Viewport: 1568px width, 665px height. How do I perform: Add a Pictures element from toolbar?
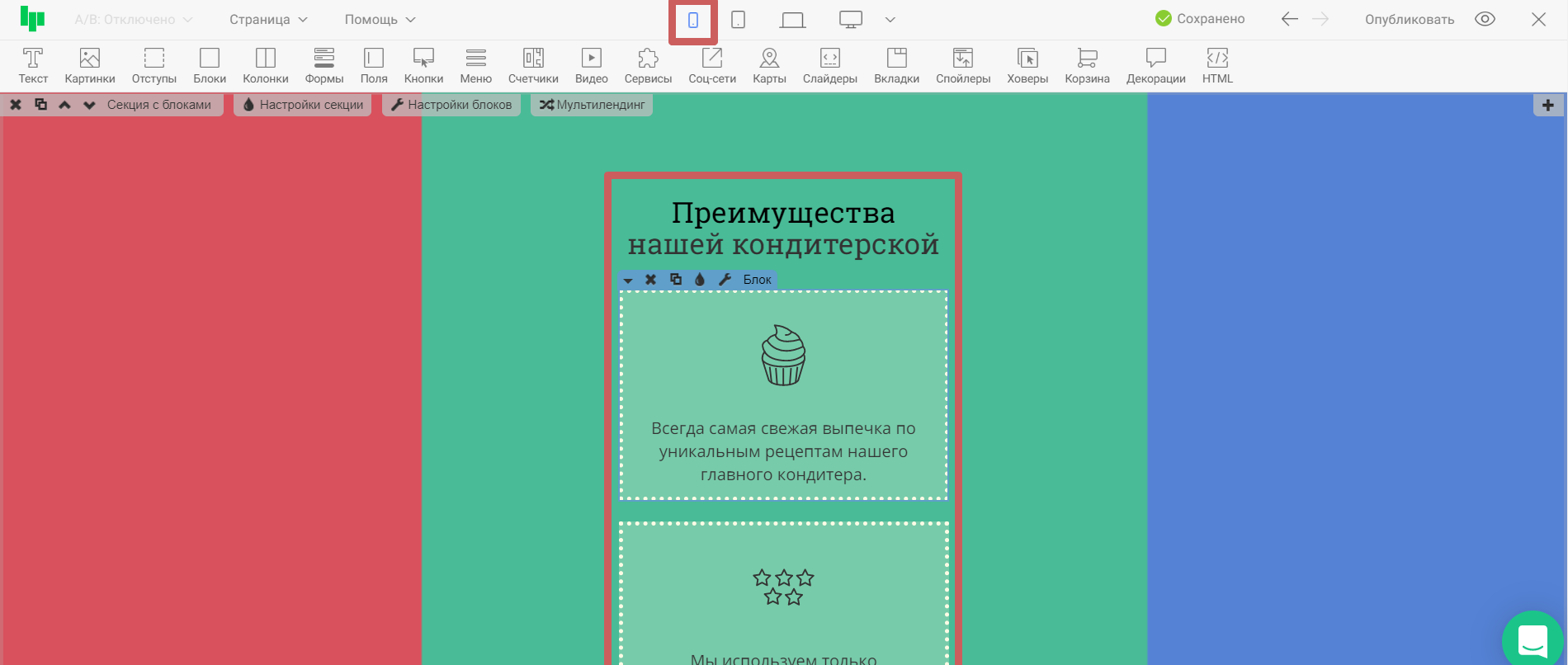click(90, 66)
